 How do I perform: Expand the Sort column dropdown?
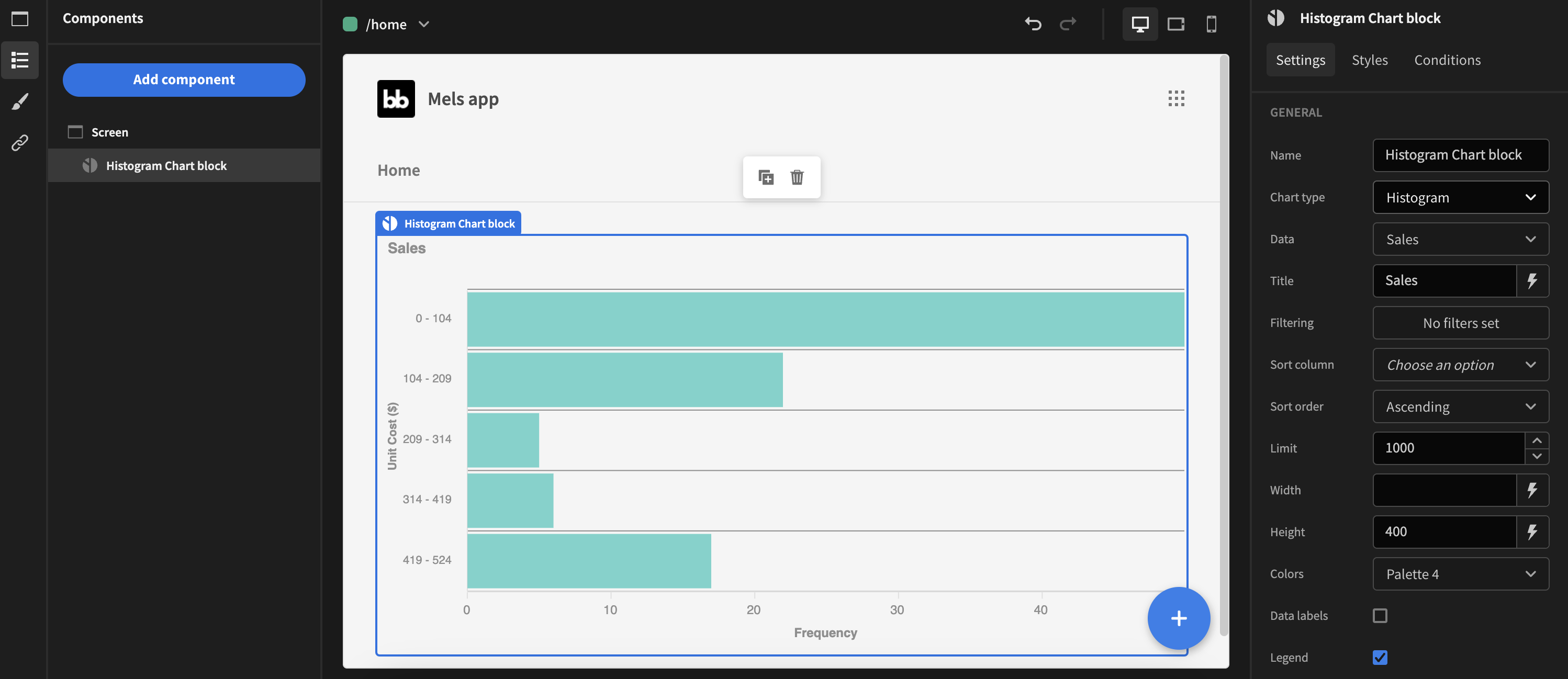(x=1460, y=365)
